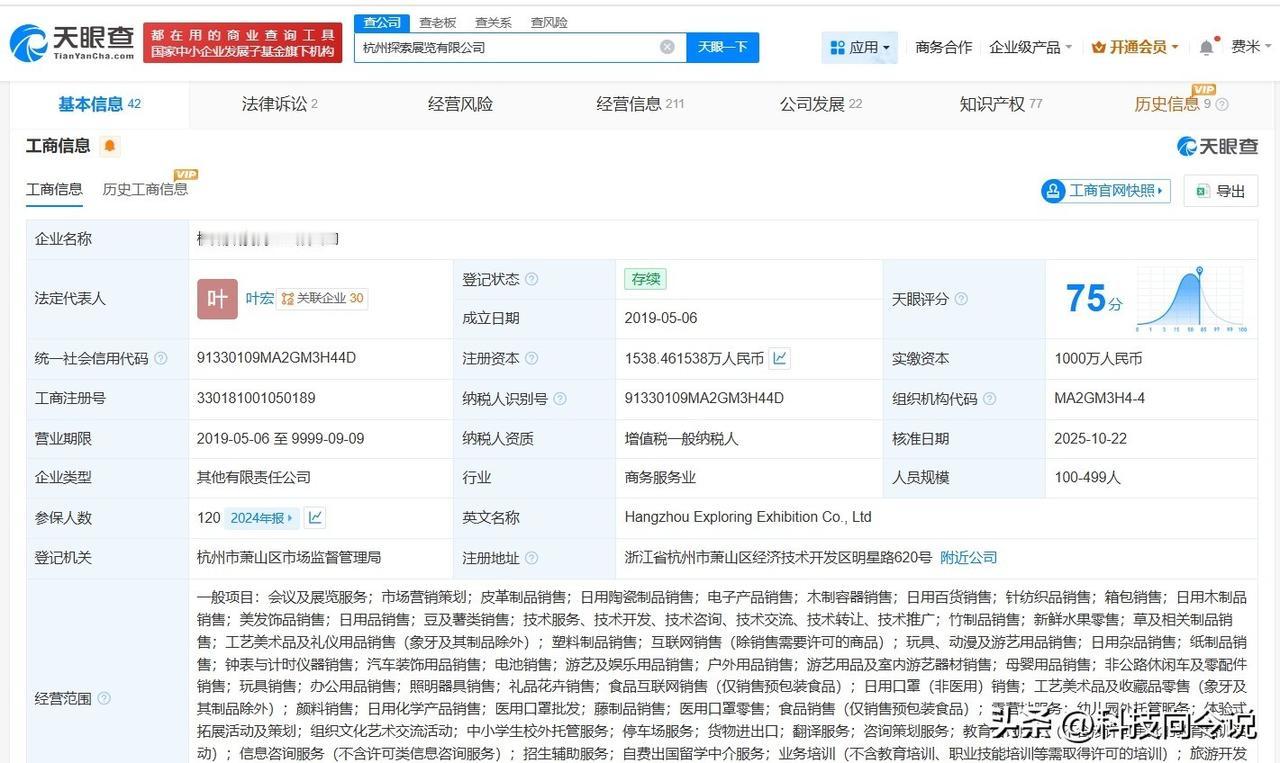
Task: Click the registration number 330181001050189
Action: pos(256,398)
